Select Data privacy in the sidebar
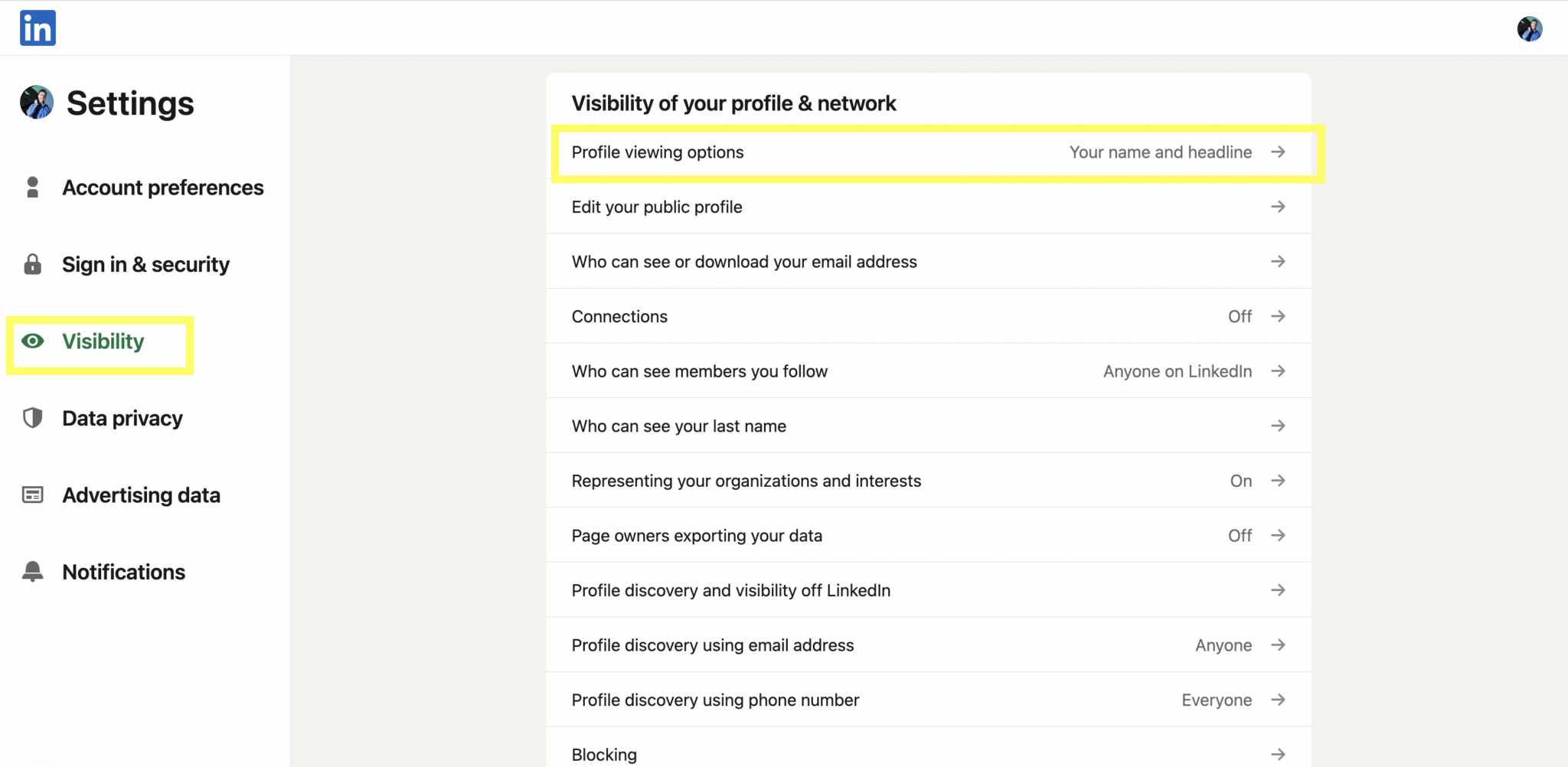 [x=122, y=418]
